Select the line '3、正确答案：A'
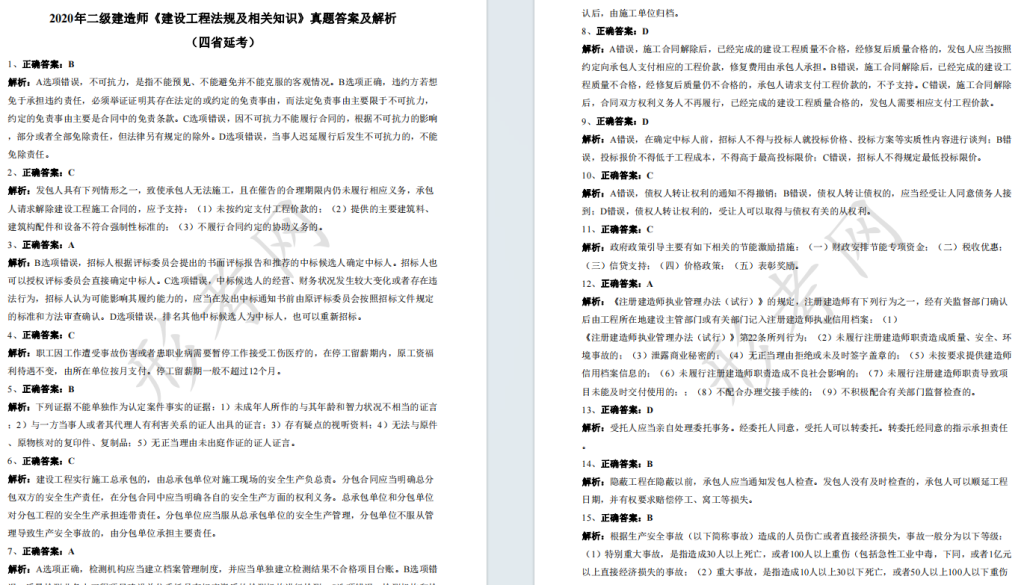1024x585 pixels. point(41,245)
